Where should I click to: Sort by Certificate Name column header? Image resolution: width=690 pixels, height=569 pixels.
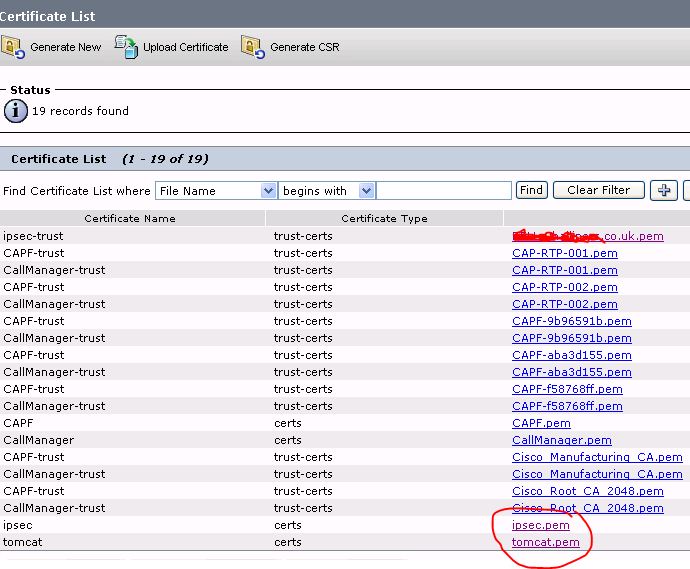click(130, 218)
